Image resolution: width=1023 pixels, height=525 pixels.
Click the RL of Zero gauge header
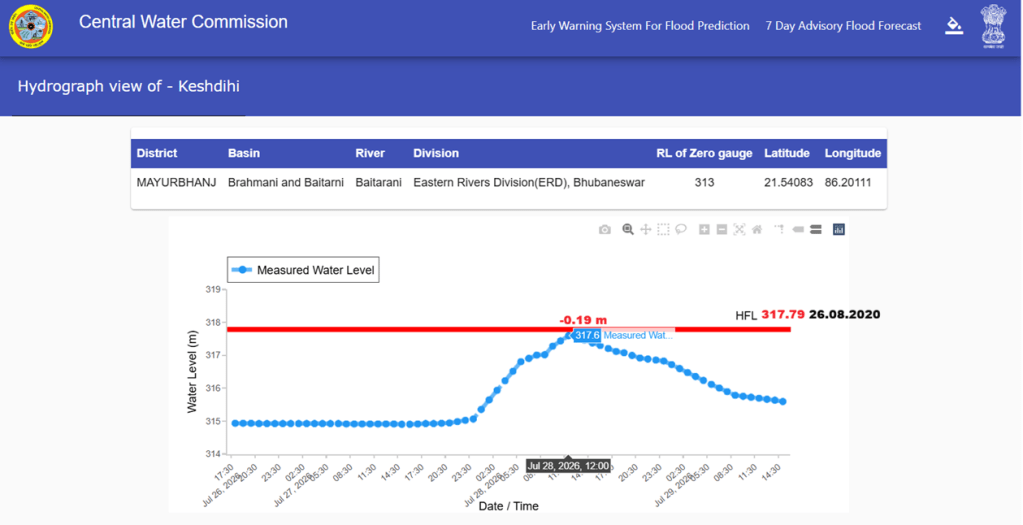click(704, 153)
